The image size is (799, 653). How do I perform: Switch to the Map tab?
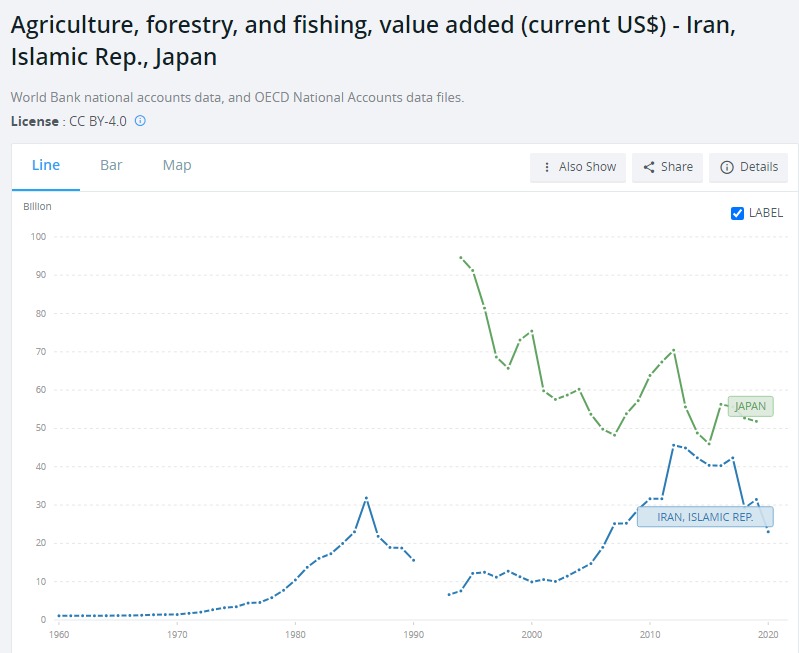(x=177, y=165)
